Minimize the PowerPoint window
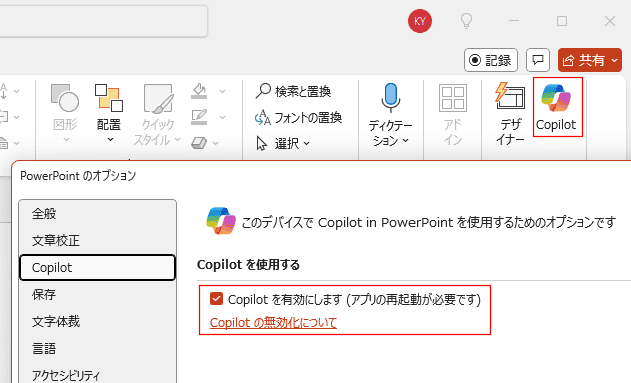631x383 pixels. point(514,21)
